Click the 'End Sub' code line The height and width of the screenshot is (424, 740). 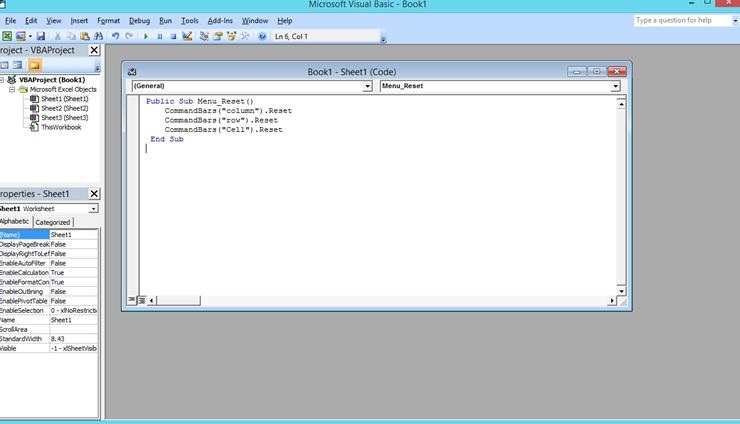point(167,139)
